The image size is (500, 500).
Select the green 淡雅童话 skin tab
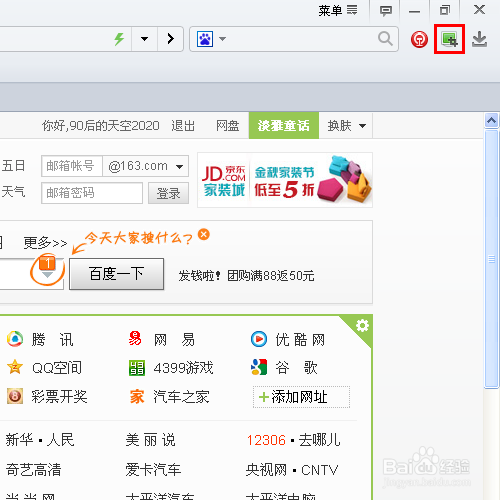tap(284, 126)
